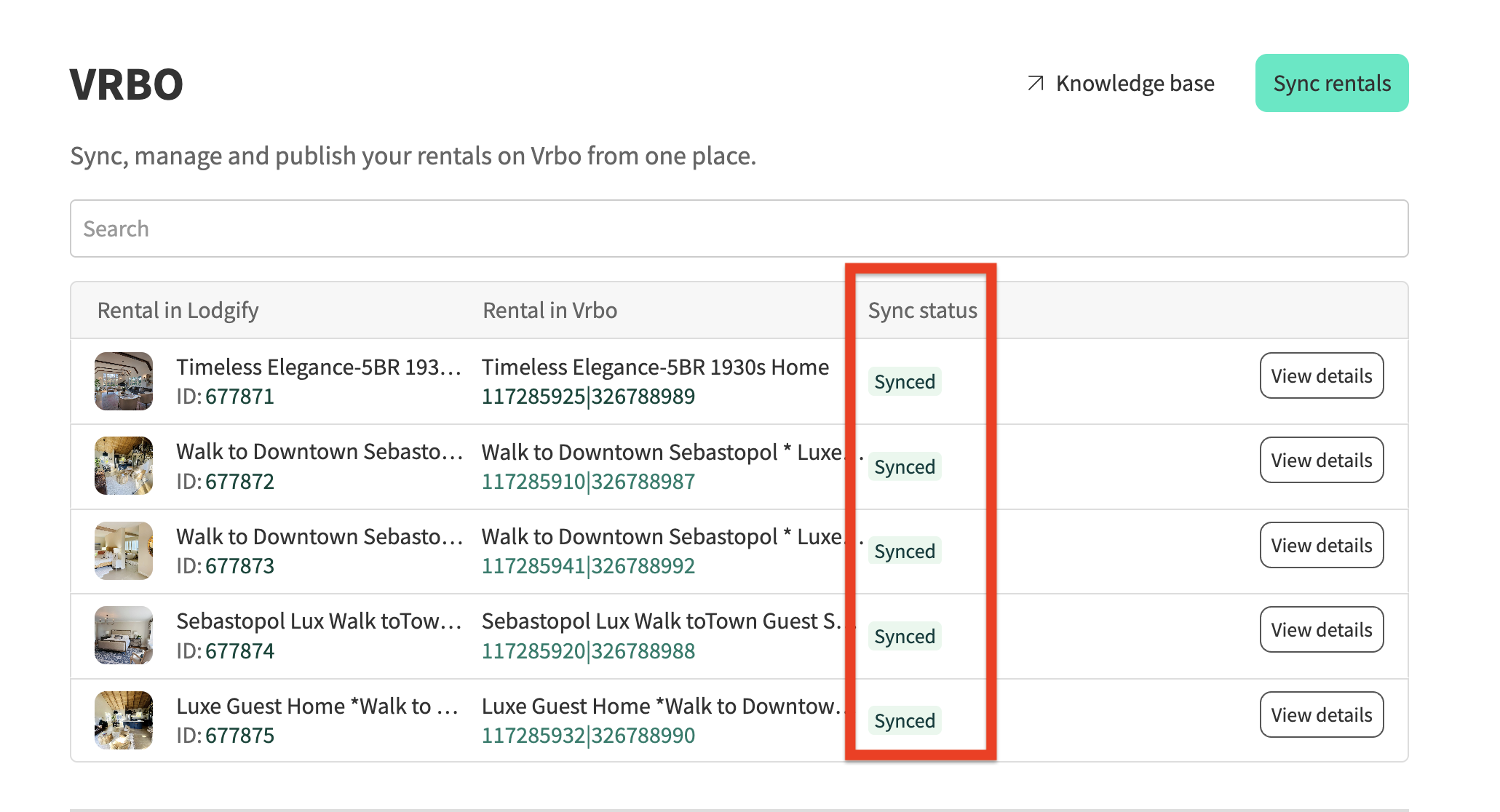
Task: Select the Sebastopol Lux rental thumbnail
Action: point(124,635)
